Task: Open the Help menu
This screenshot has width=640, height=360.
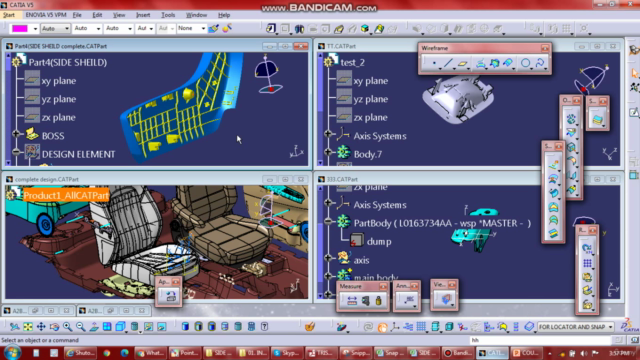Action: tap(224, 15)
